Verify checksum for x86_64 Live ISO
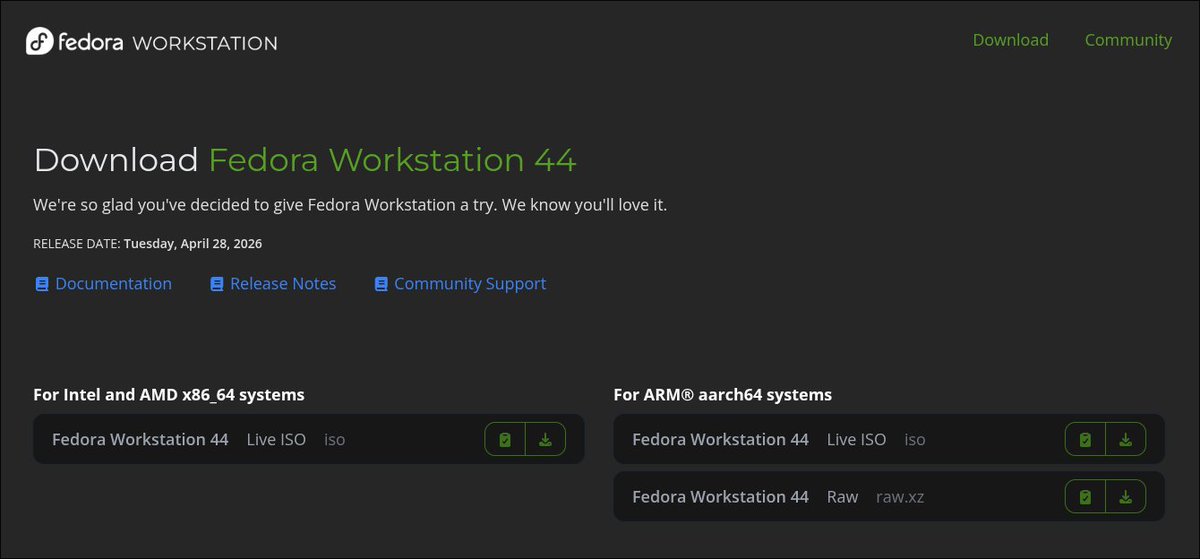 (505, 439)
